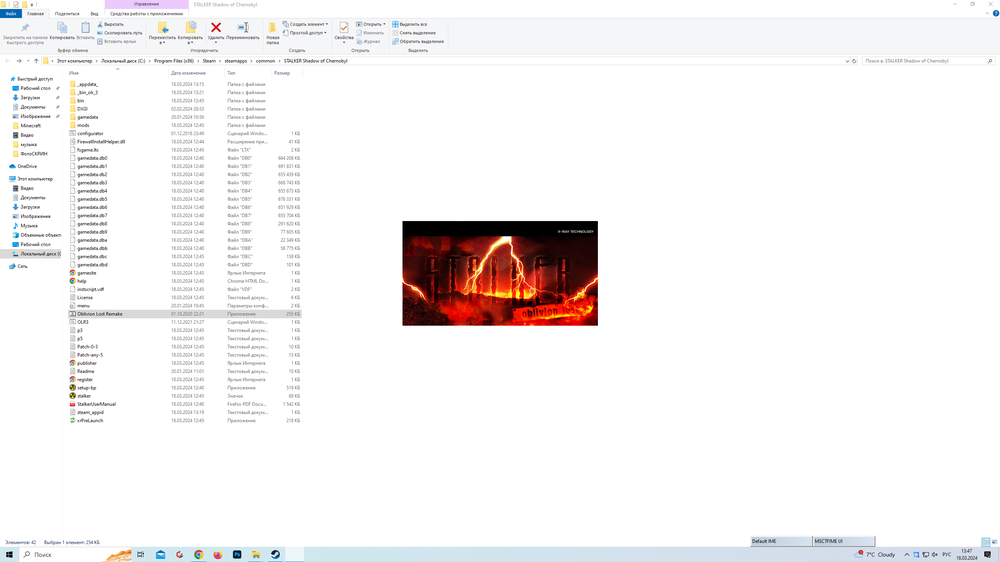Click the Up arrow navigation button
Screen dimensions: 1000x562
click(36, 61)
